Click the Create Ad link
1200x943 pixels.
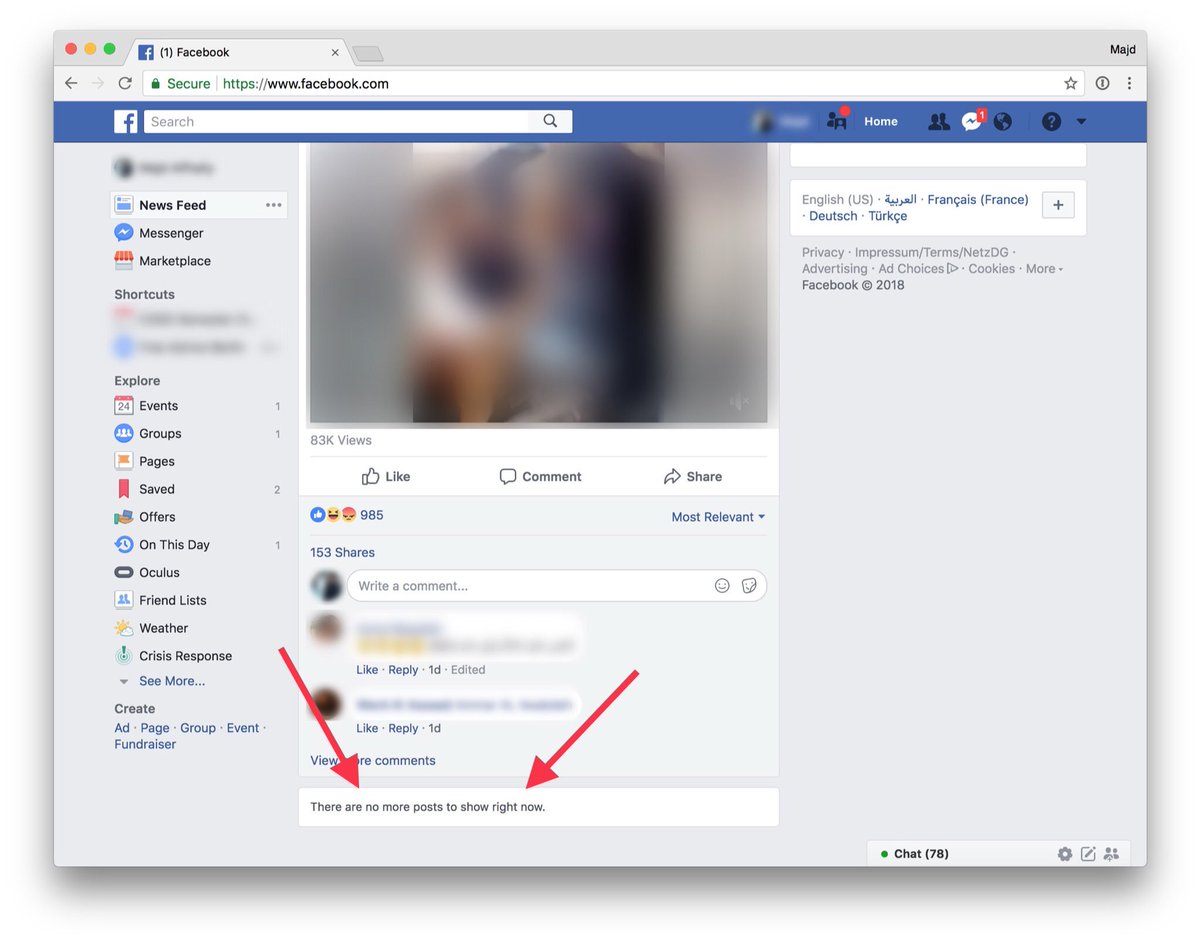(x=122, y=728)
